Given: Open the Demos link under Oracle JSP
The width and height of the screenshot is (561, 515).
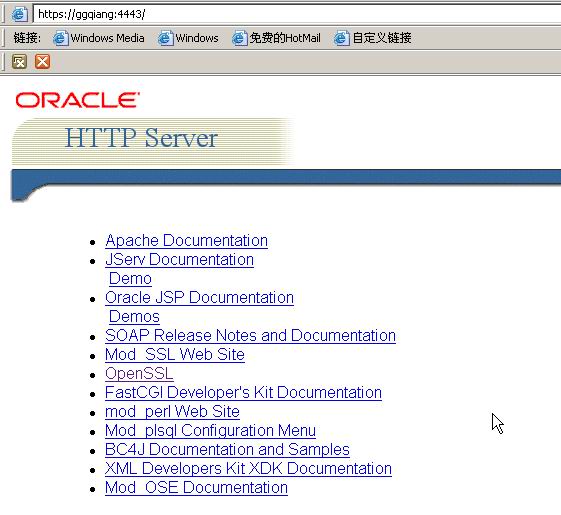Looking at the screenshot, I should point(134,316).
